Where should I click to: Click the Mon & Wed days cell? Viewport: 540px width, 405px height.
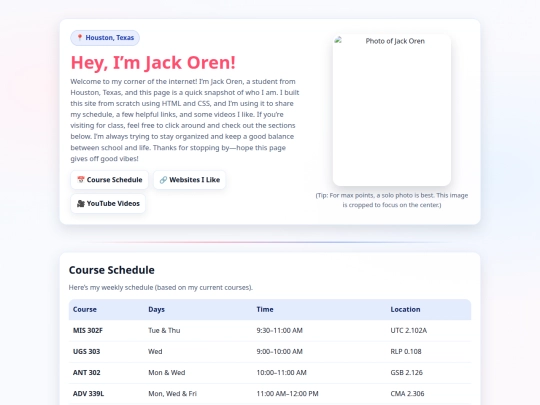167,373
